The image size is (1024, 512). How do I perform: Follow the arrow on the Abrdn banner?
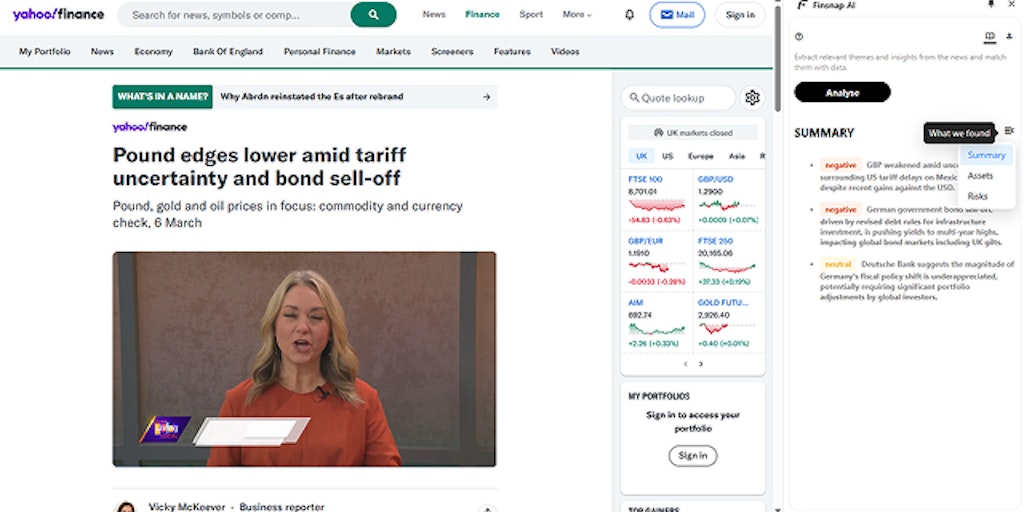(x=486, y=97)
